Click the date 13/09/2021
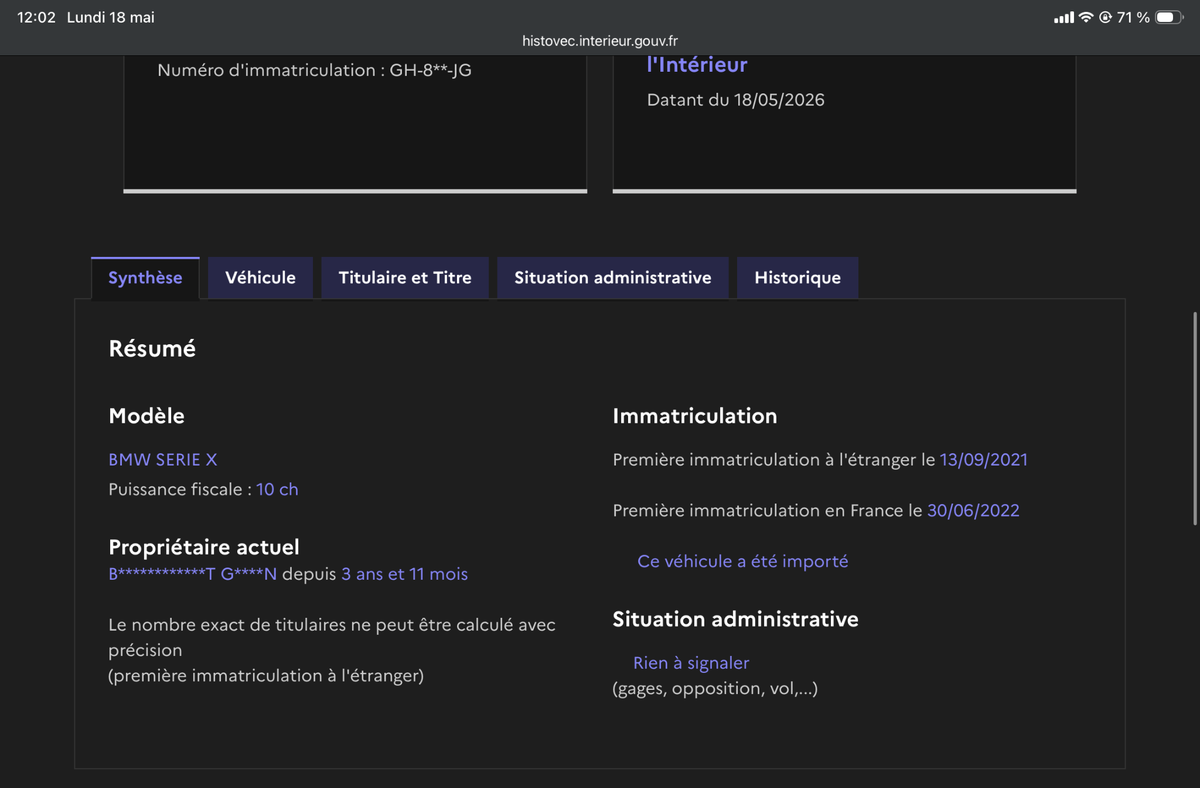 coord(983,460)
